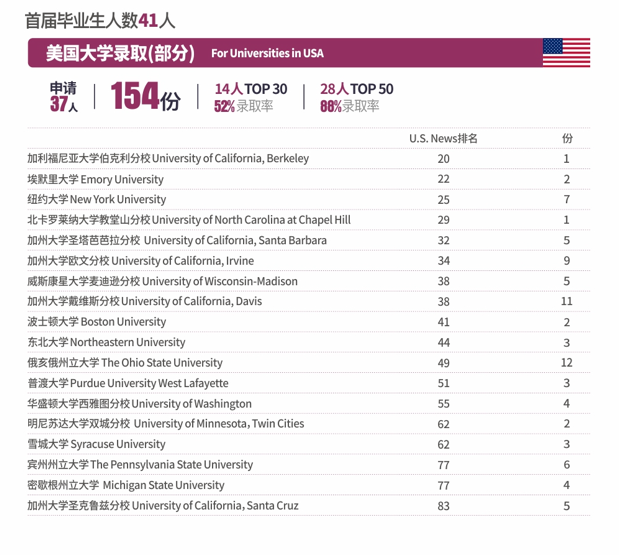This screenshot has height=555, width=619.
Task: Click rank 32 for Santa Barbara
Action: (x=443, y=240)
